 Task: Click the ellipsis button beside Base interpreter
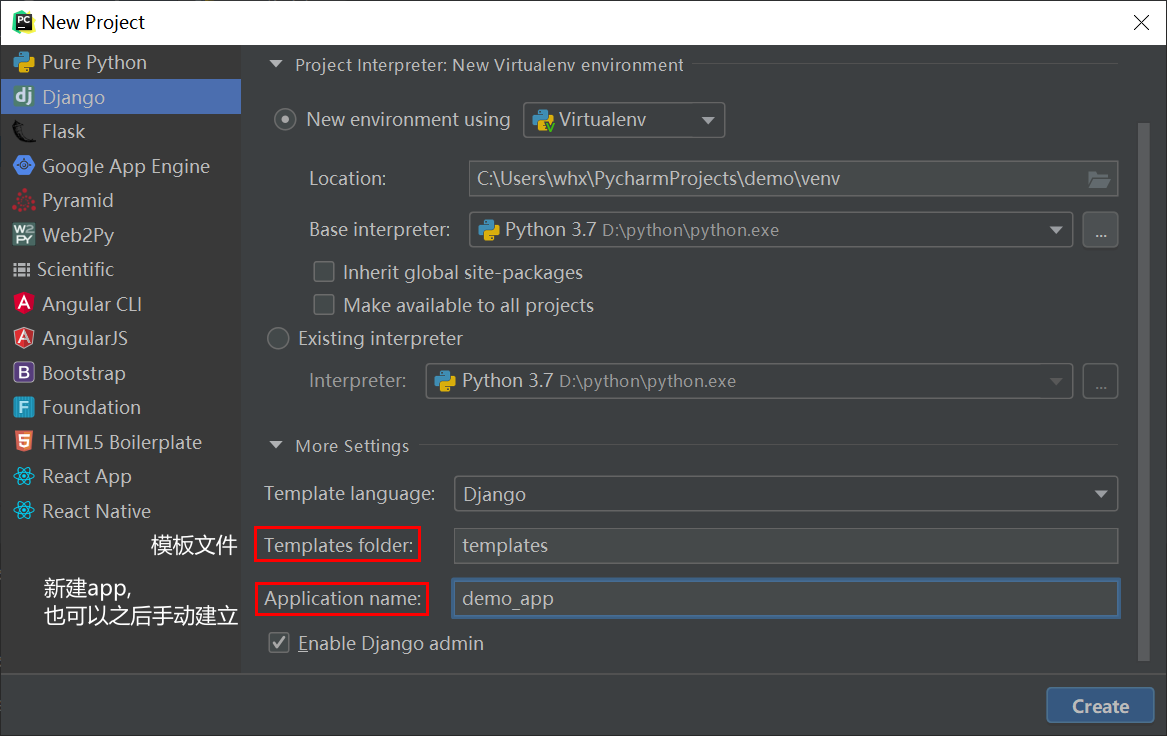click(1100, 230)
